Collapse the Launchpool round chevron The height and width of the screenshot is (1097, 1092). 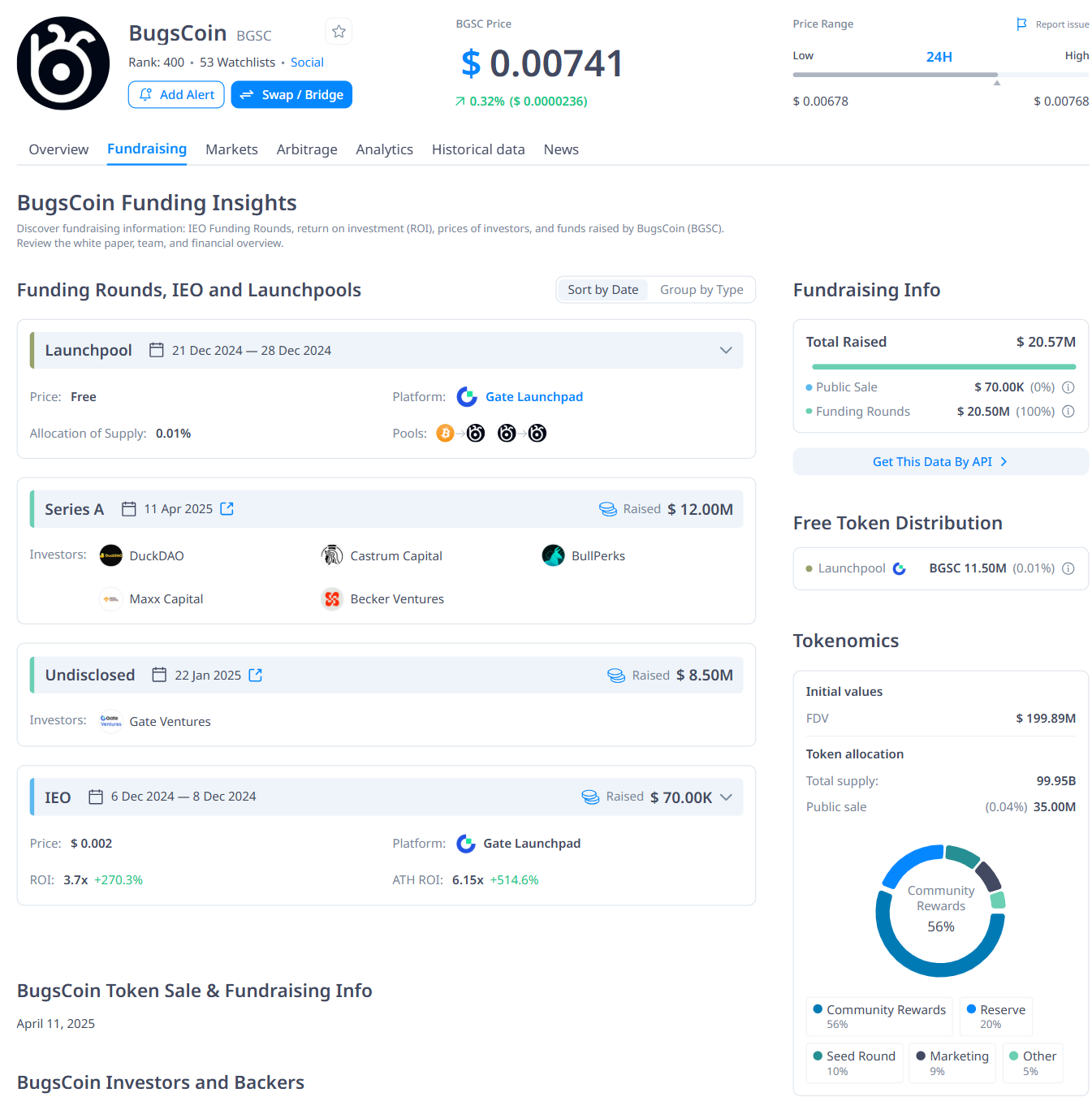[726, 351]
